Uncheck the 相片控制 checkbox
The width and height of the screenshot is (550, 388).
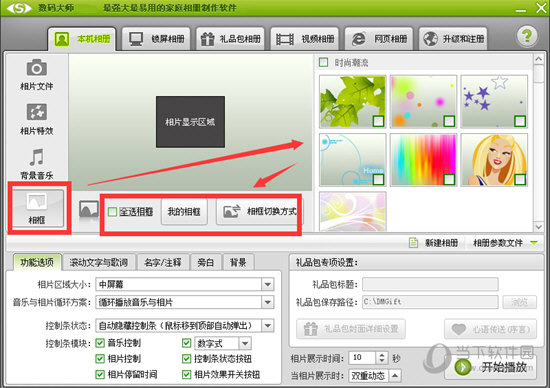click(x=100, y=359)
